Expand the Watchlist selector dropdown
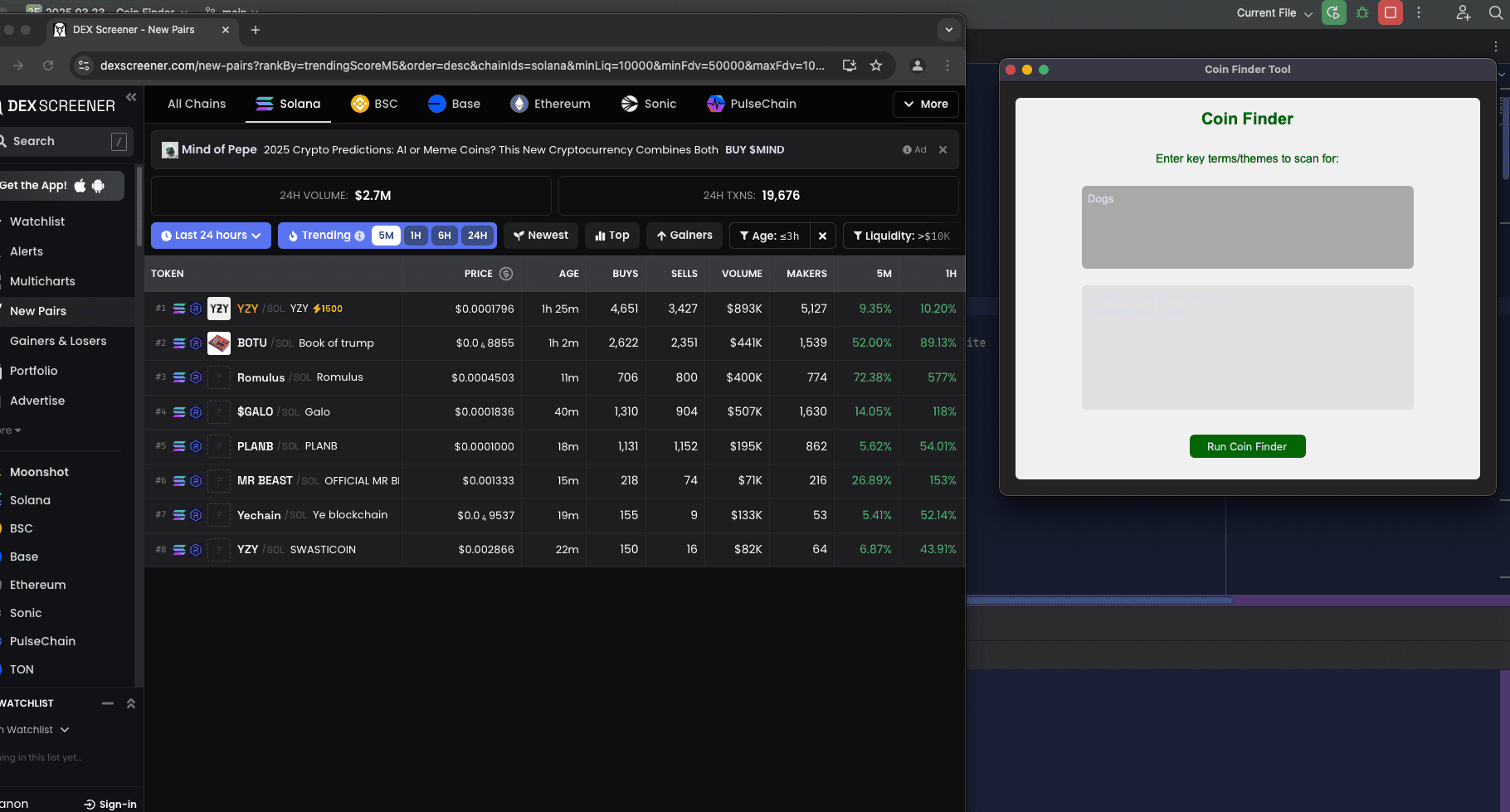 point(36,730)
